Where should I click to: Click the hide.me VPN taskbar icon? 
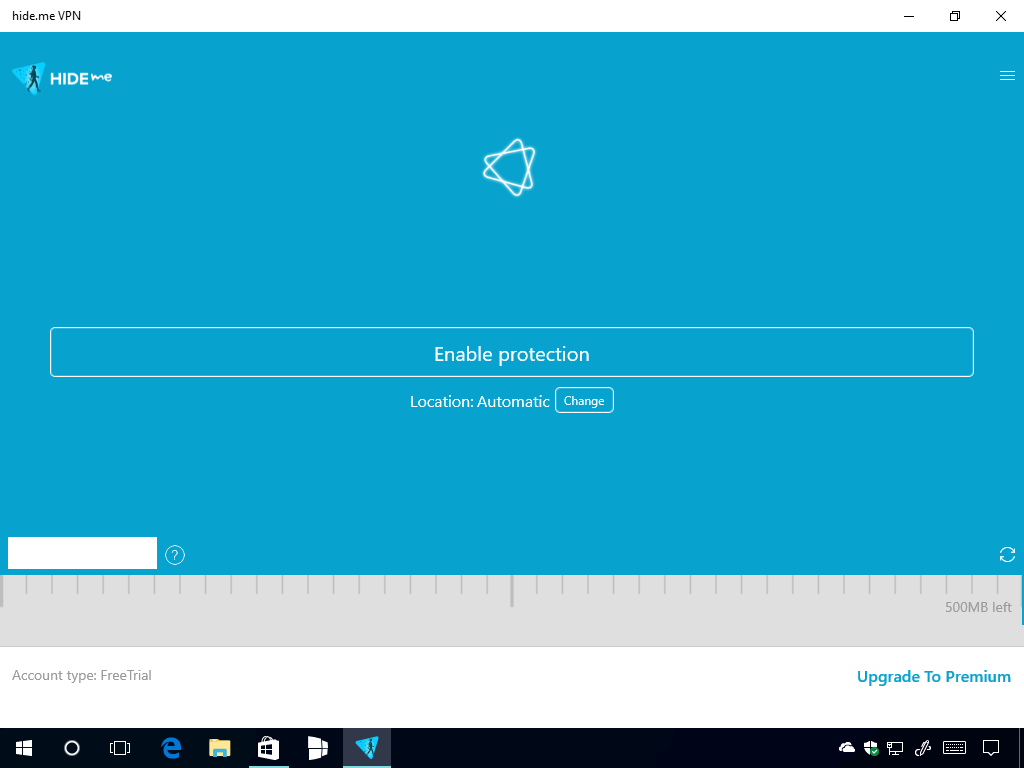(367, 748)
